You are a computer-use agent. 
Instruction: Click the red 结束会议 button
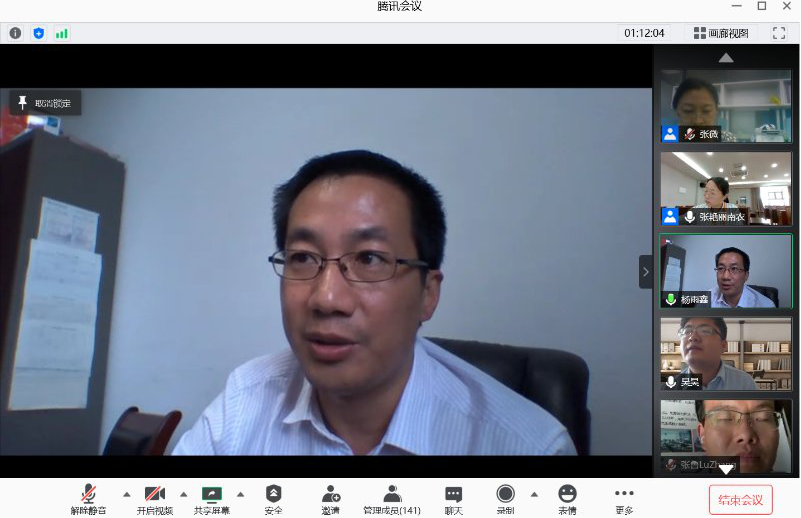(x=740, y=500)
